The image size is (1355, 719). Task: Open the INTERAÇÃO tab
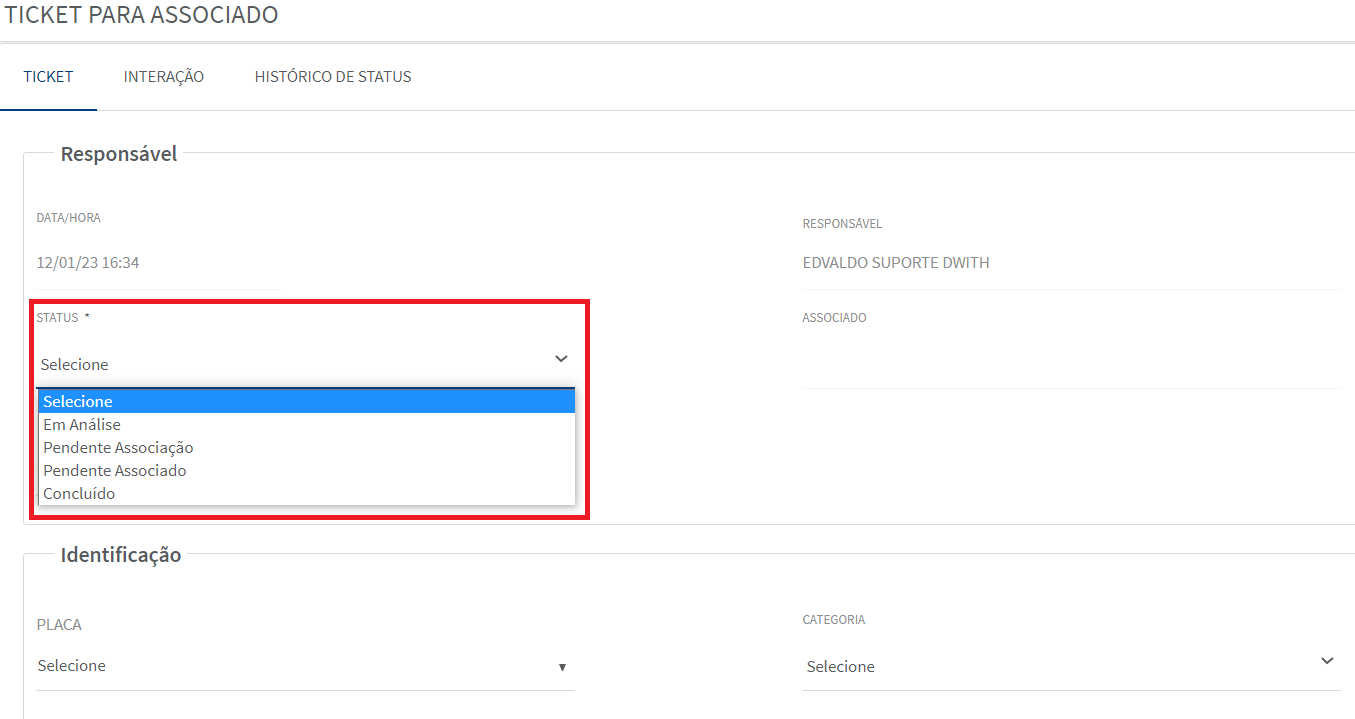(164, 77)
